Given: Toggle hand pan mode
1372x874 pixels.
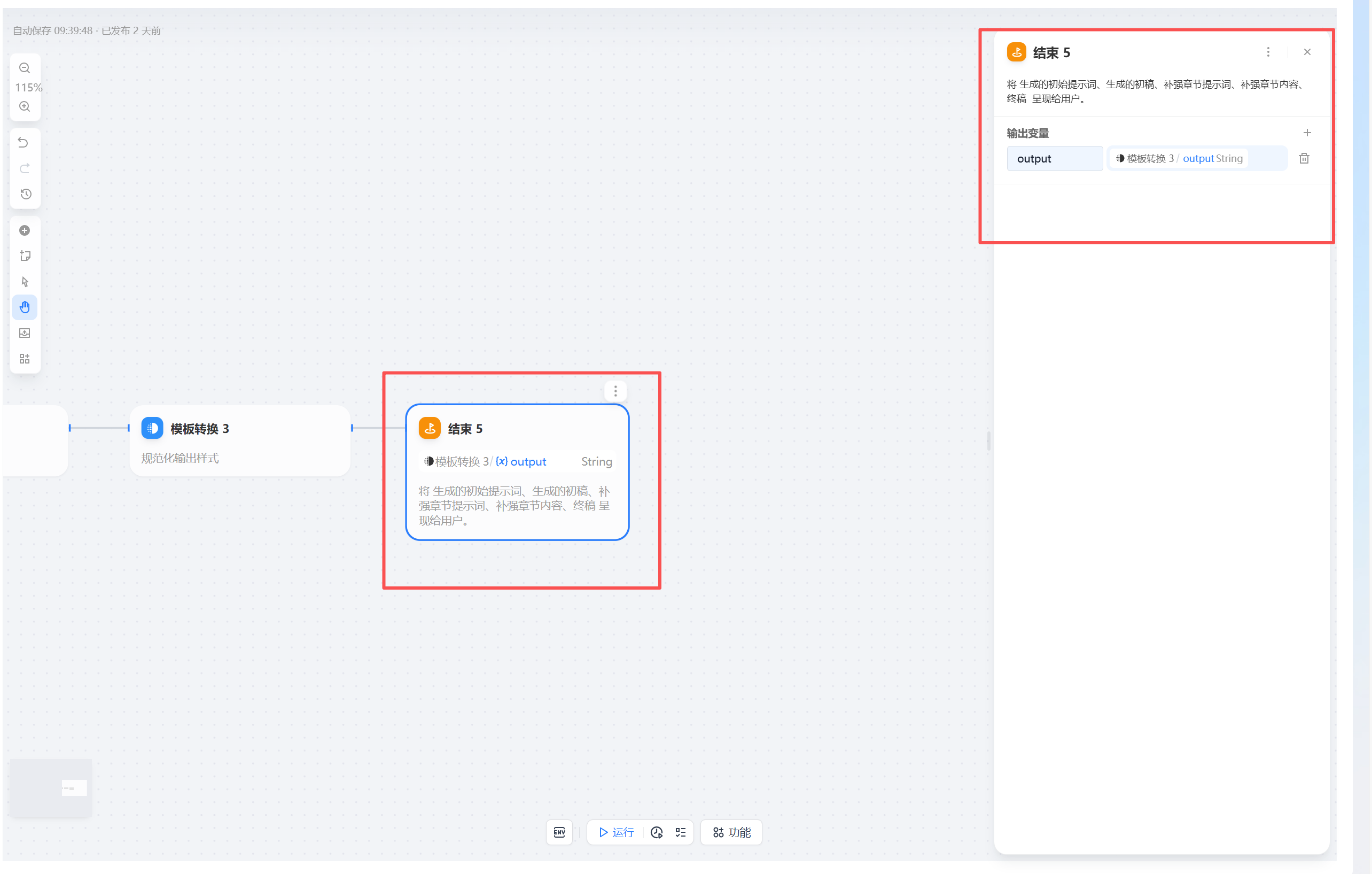Looking at the screenshot, I should pos(25,307).
